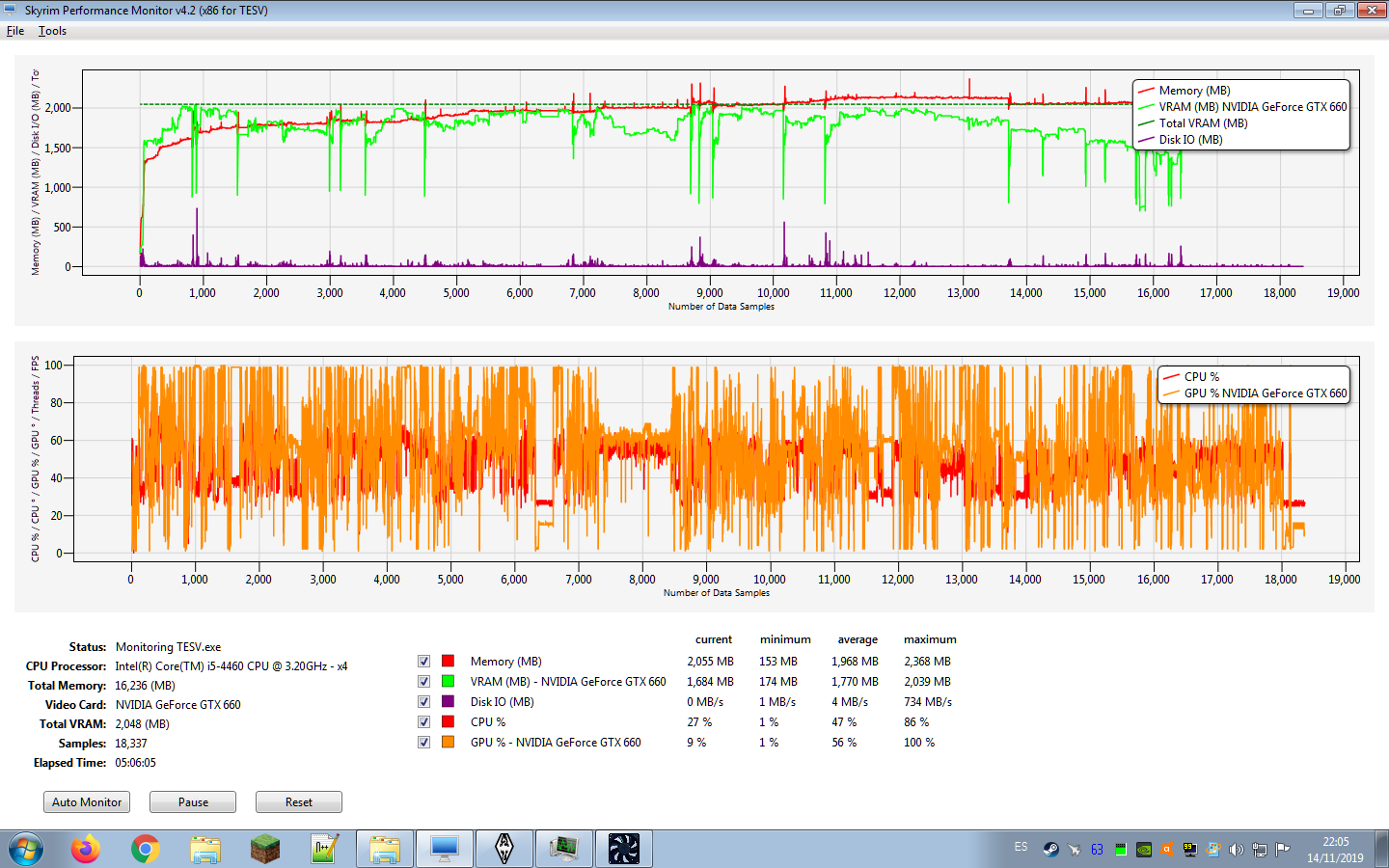Click the red Memory (MB) color swatch

click(448, 661)
